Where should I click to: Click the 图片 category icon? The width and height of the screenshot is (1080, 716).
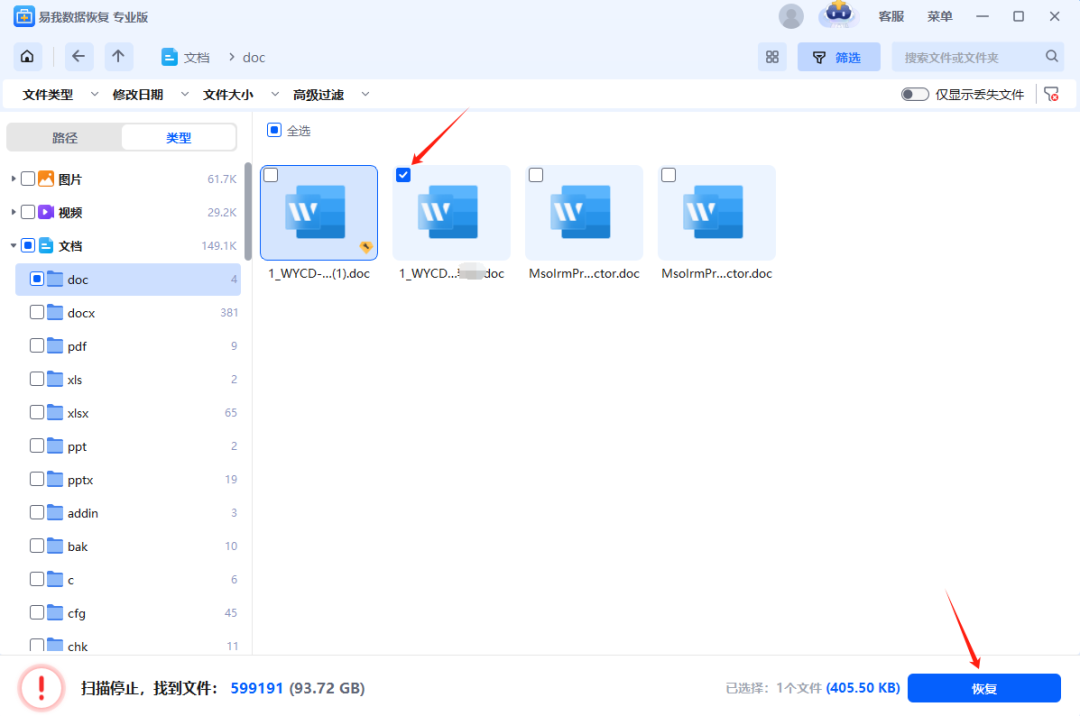click(46, 179)
